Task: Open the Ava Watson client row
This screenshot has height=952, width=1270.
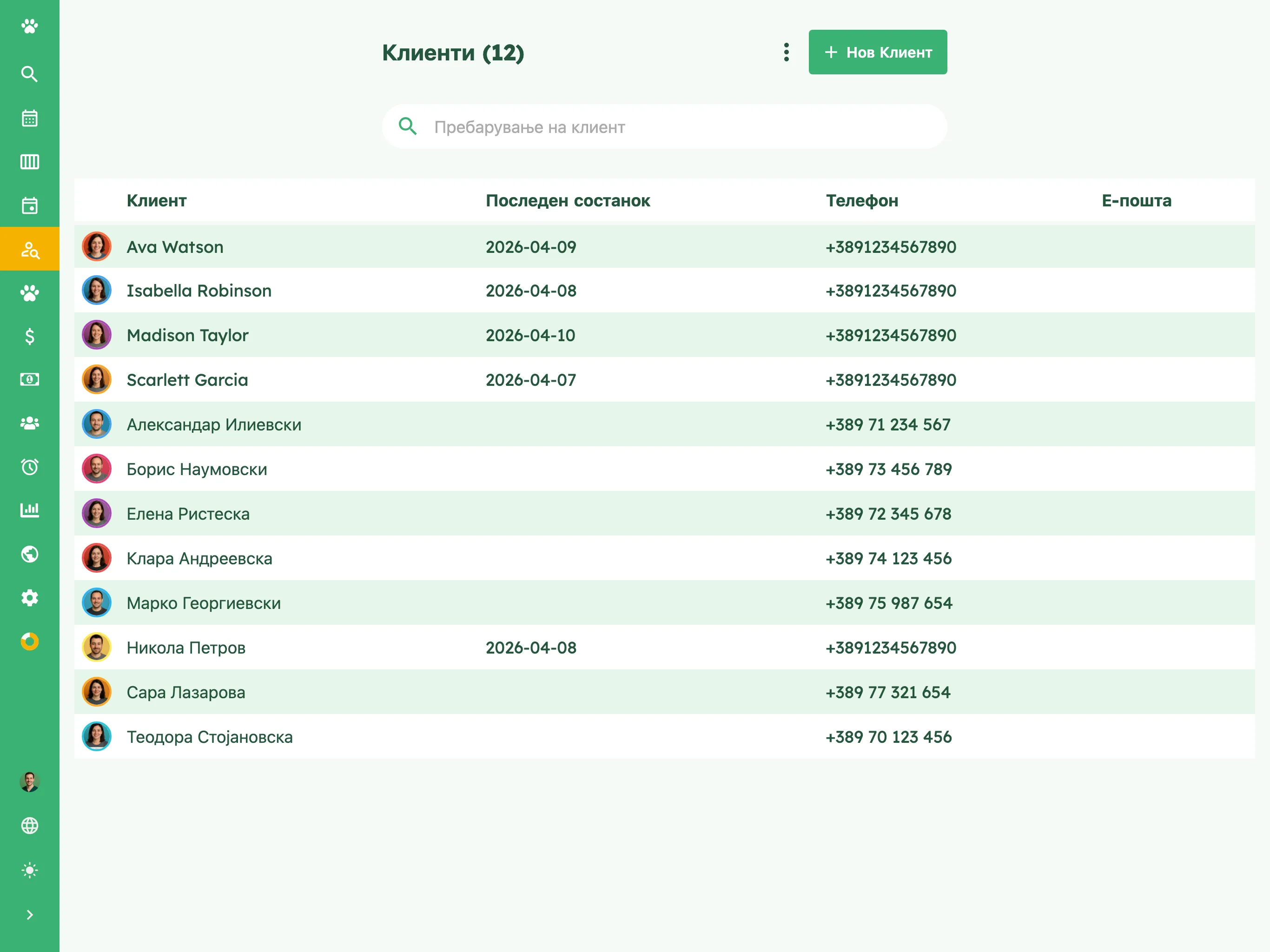Action: coord(664,247)
